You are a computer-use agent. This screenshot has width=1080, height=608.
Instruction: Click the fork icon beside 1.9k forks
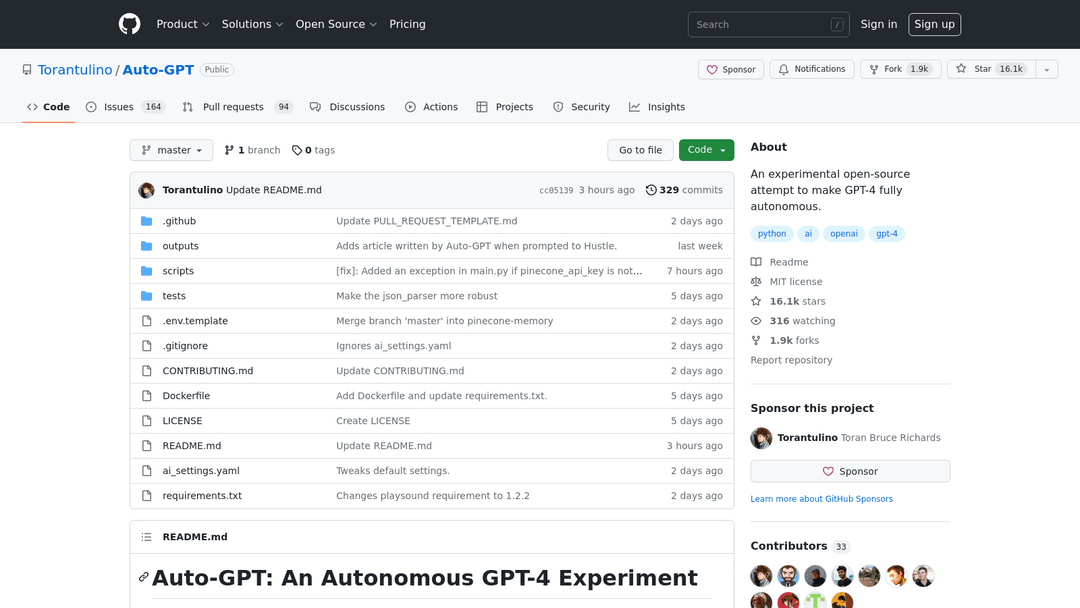click(x=756, y=340)
